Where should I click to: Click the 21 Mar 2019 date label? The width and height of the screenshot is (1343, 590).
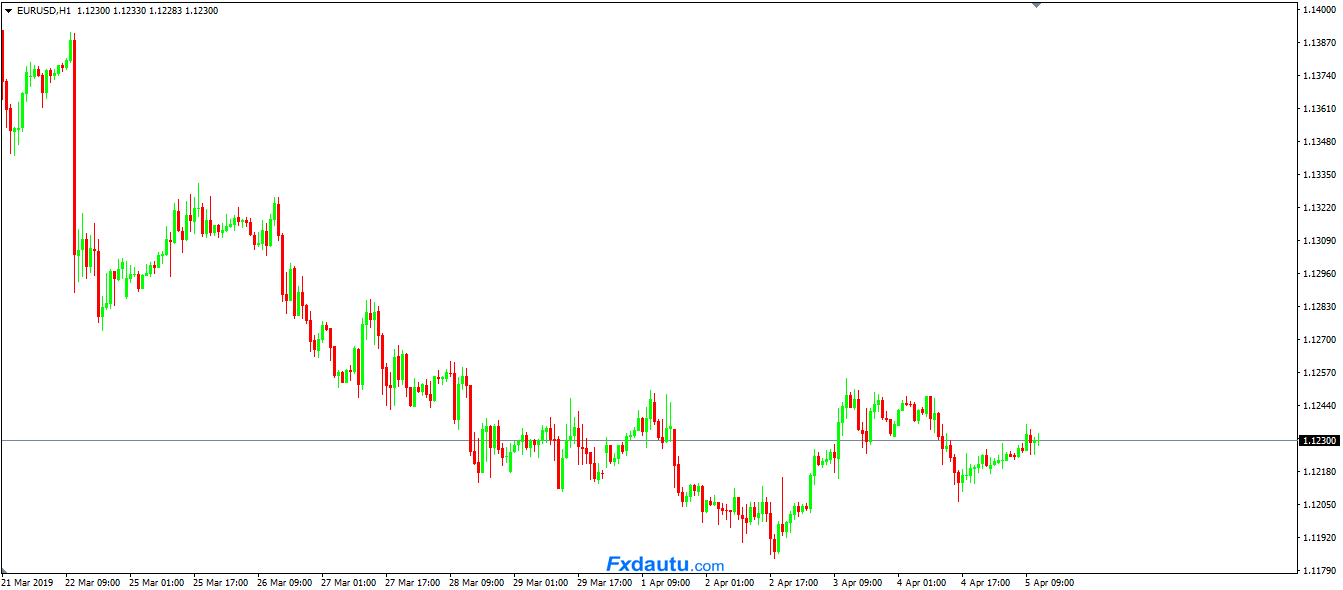pos(28,582)
